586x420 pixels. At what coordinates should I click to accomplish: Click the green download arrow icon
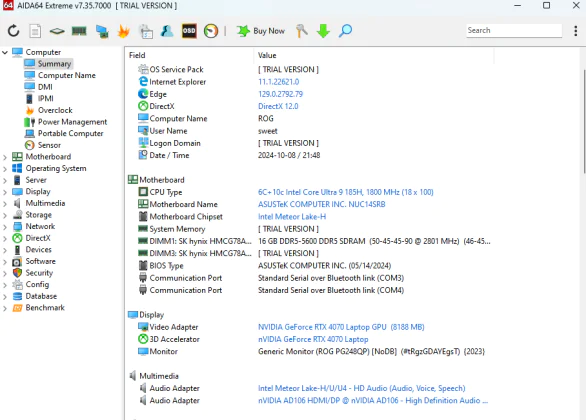[323, 31]
